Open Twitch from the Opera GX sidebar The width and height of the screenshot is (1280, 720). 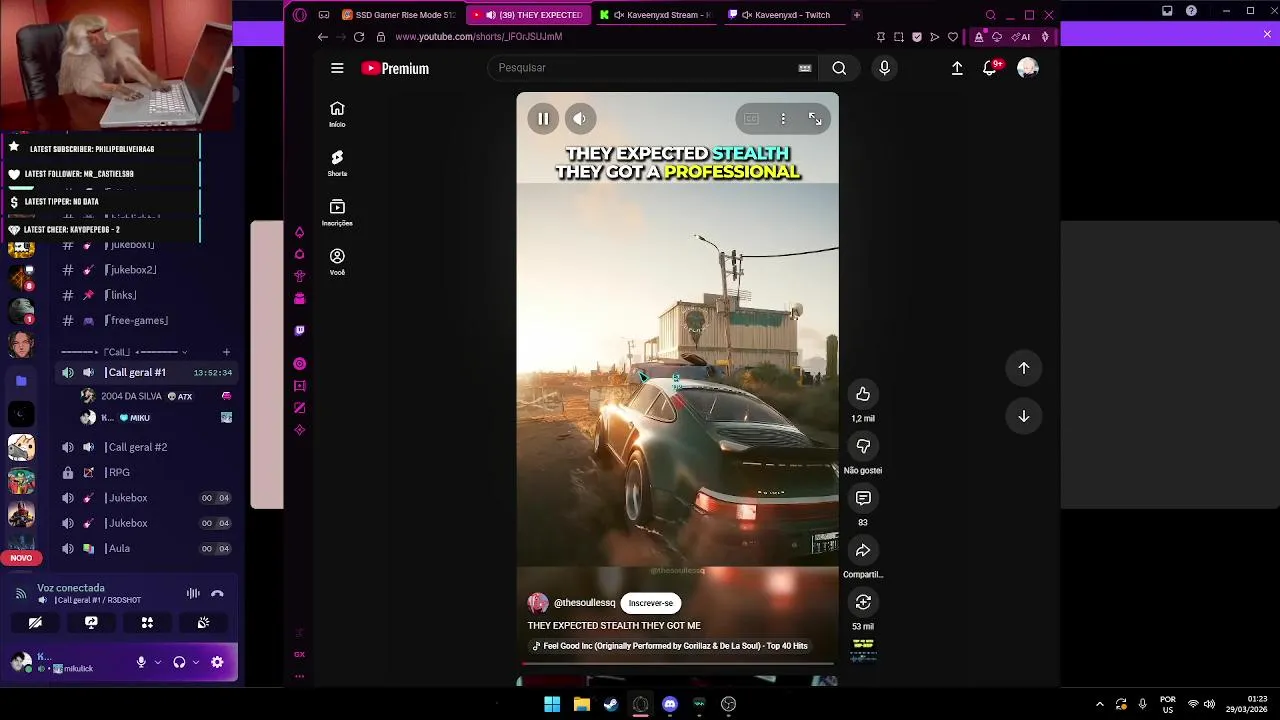(x=299, y=330)
